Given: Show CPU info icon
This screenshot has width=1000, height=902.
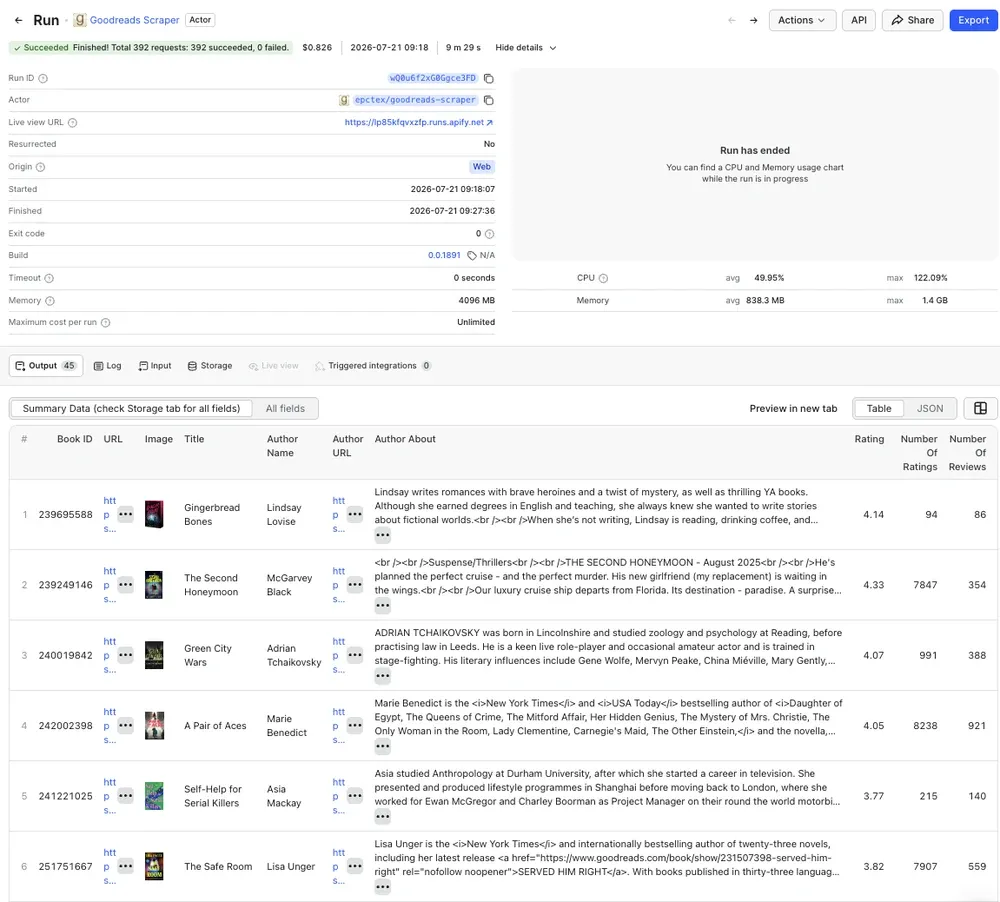Looking at the screenshot, I should click(603, 278).
